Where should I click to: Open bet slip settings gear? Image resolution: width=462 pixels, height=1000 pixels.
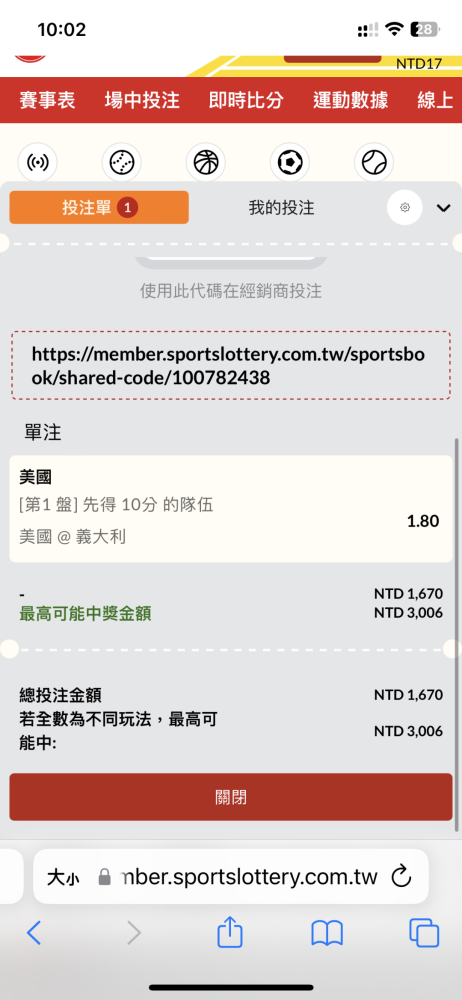(405, 207)
